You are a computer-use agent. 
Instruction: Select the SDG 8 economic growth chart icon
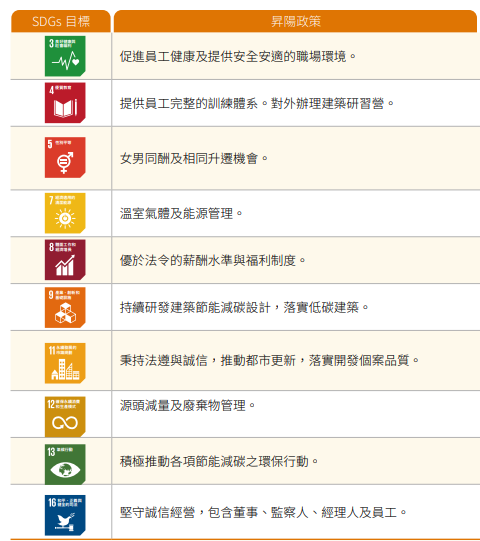click(65, 259)
